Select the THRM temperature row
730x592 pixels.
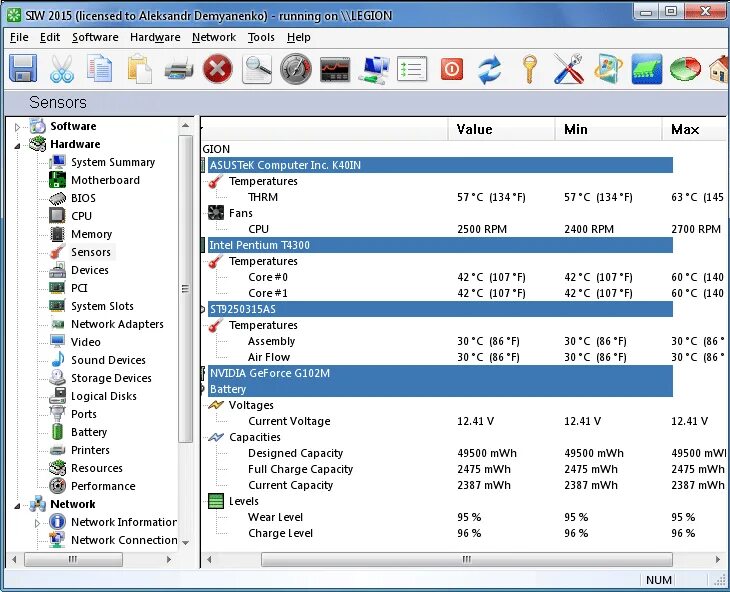(463, 197)
